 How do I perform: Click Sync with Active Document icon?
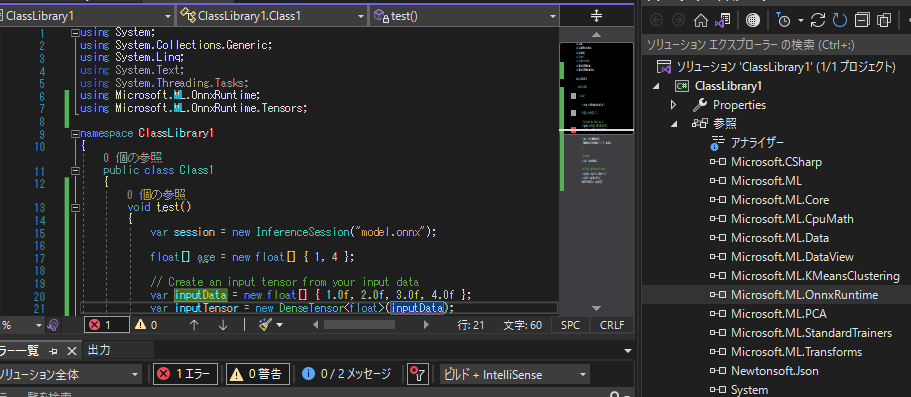coord(817,20)
